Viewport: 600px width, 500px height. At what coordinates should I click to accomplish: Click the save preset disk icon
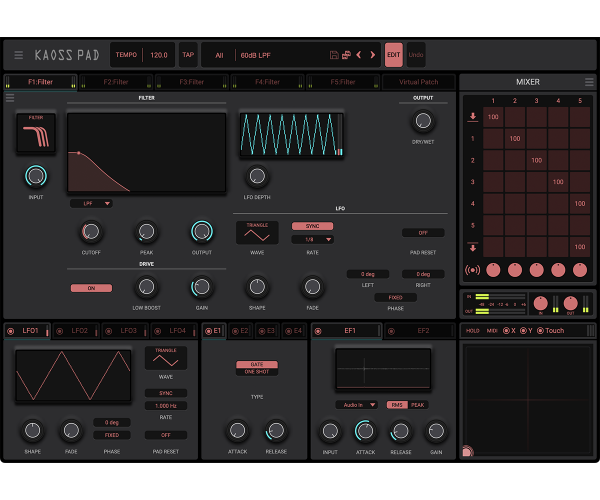(334, 55)
